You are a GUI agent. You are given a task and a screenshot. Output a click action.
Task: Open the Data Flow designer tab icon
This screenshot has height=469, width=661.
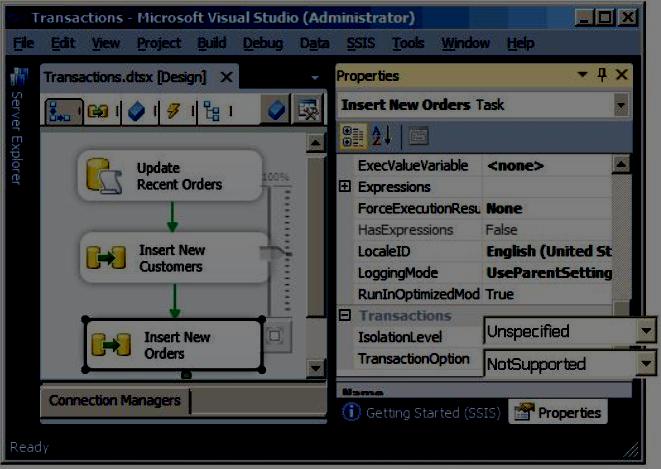[98, 111]
